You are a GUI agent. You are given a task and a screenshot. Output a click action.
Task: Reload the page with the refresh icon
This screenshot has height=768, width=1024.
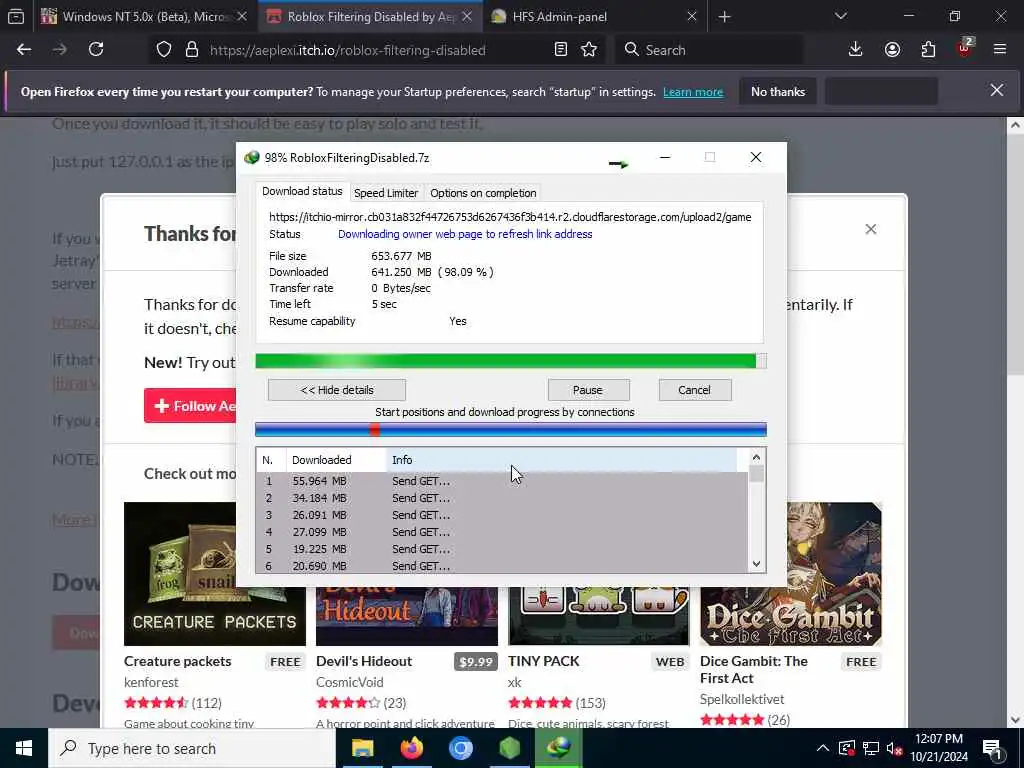tap(96, 50)
